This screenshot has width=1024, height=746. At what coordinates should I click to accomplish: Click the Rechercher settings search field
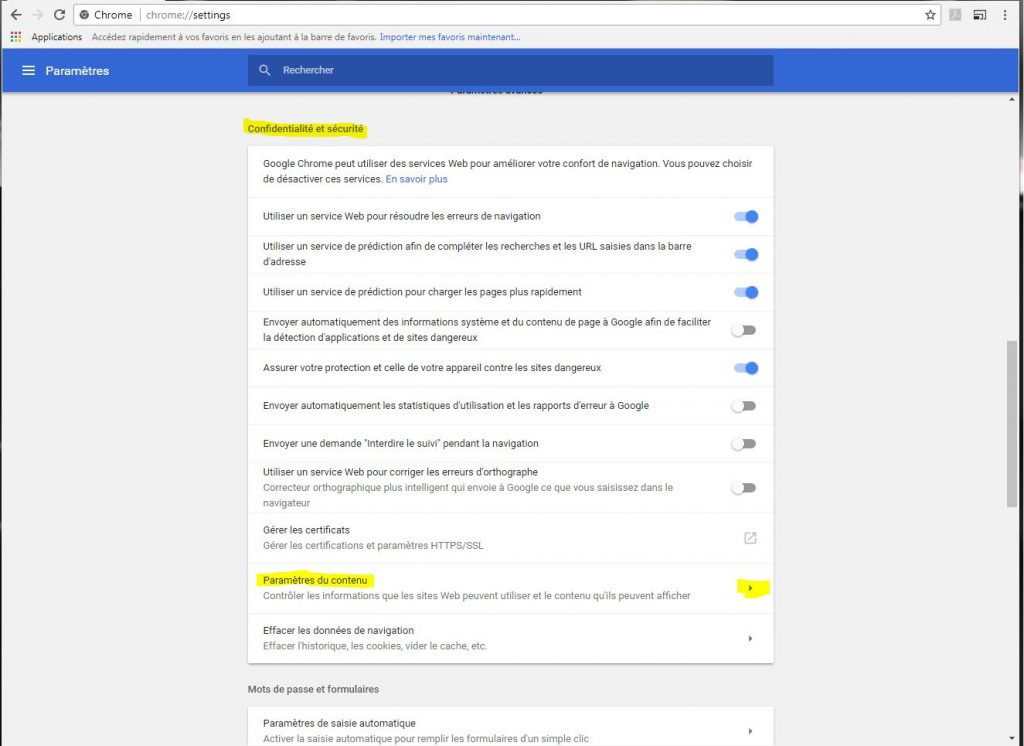[x=510, y=70]
